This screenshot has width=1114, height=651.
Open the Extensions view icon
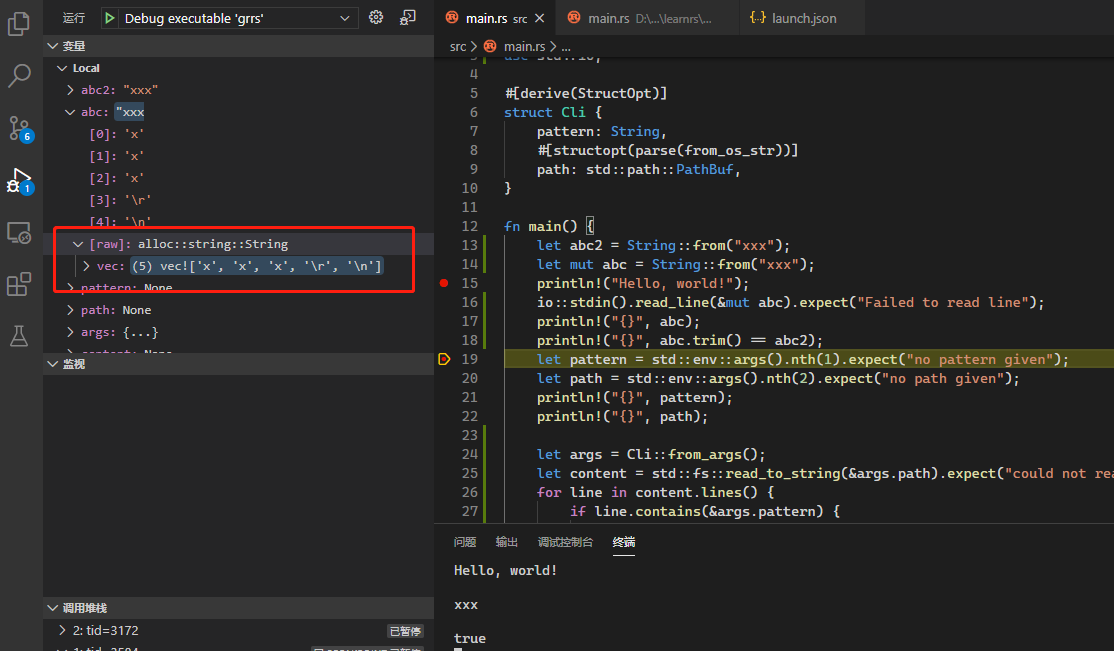[x=19, y=285]
